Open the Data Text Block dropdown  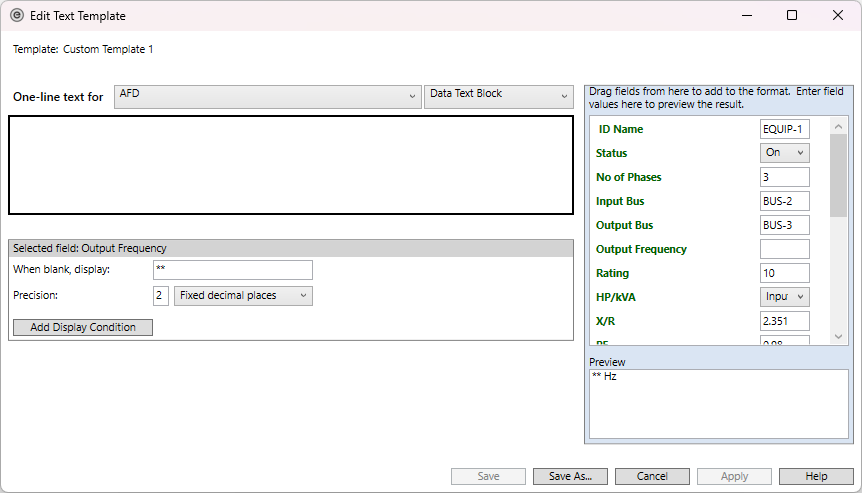(499, 97)
